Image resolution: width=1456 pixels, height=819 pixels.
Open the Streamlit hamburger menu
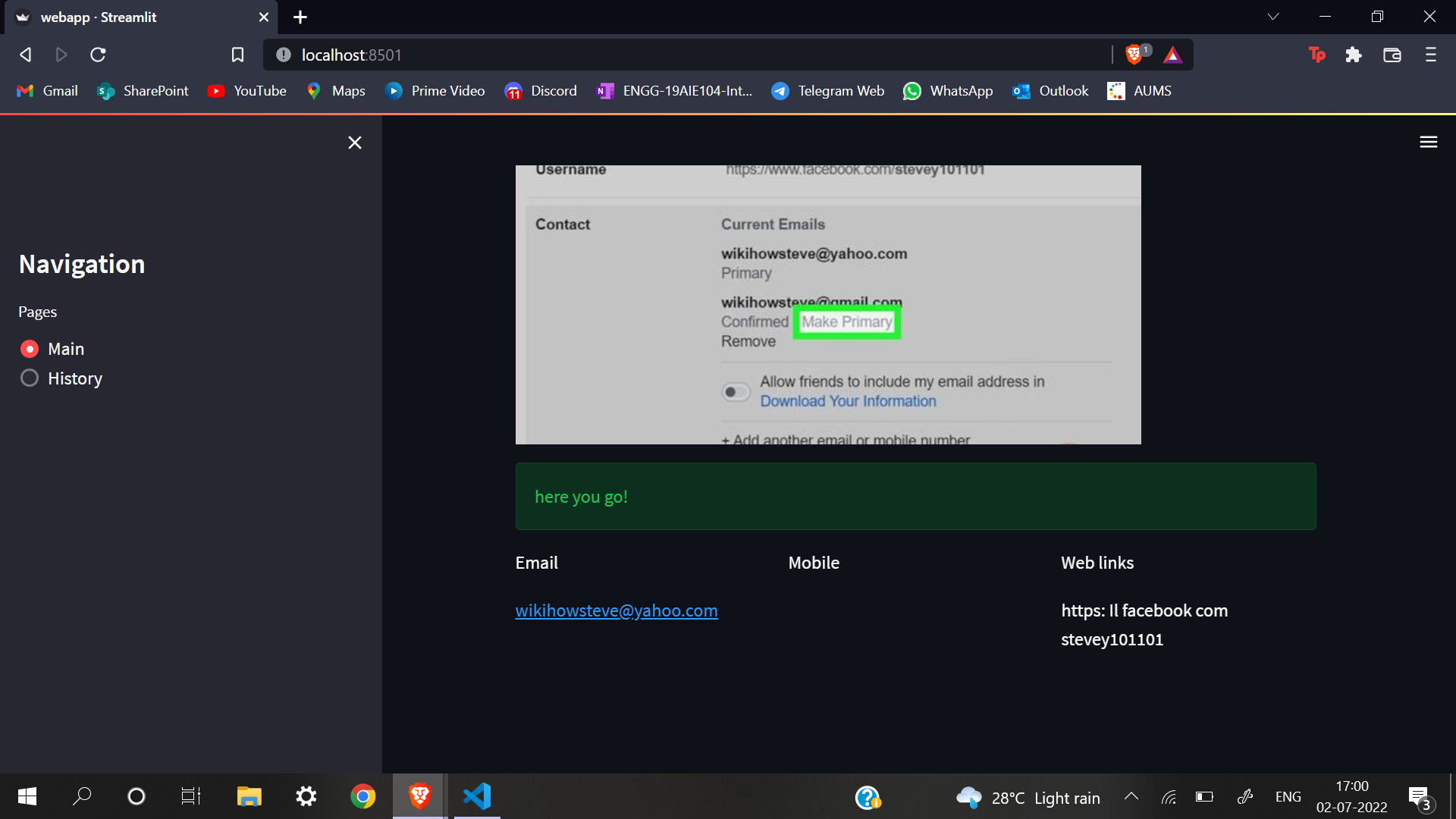tap(1429, 142)
